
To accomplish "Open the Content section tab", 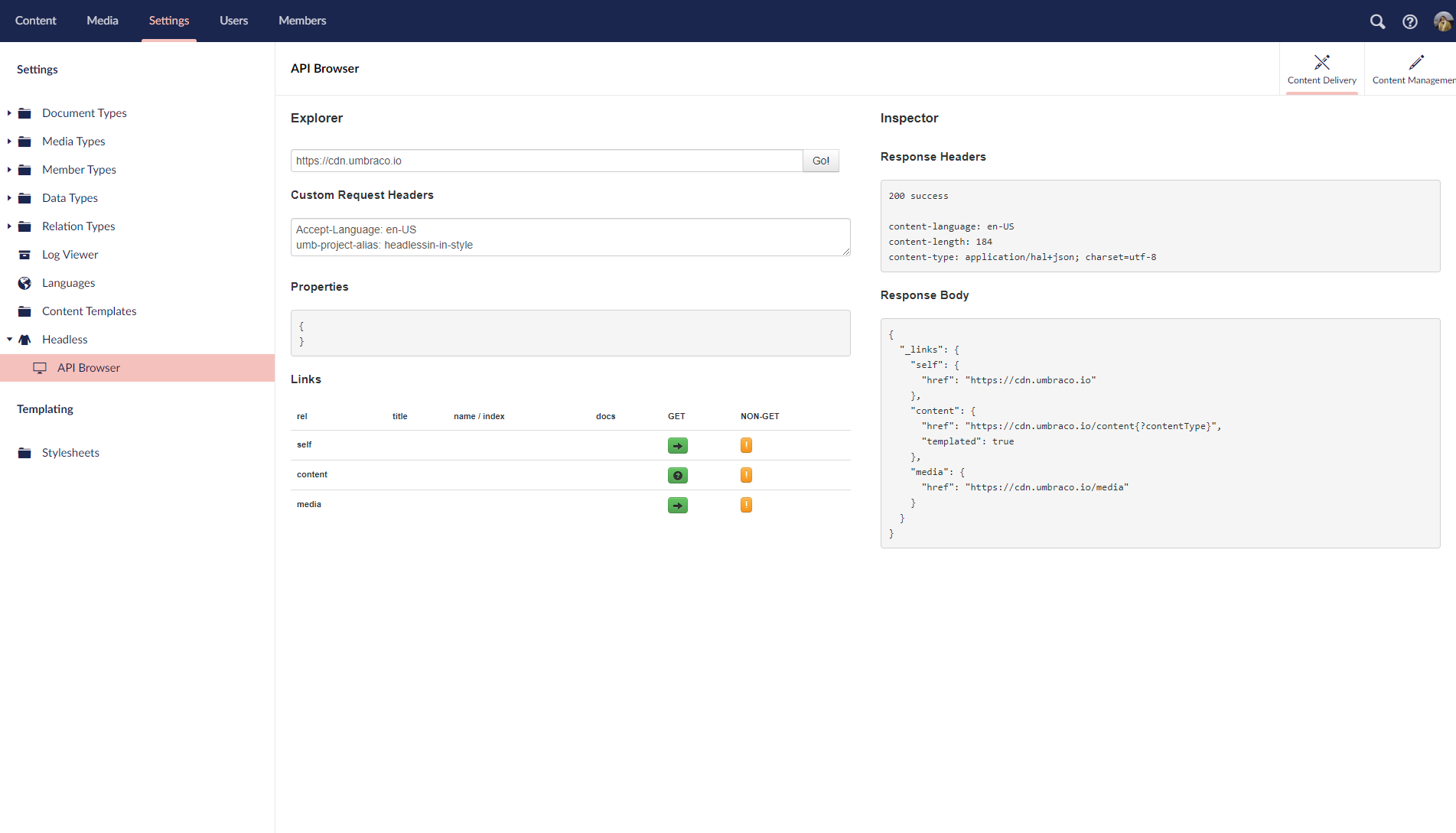I will coord(36,21).
